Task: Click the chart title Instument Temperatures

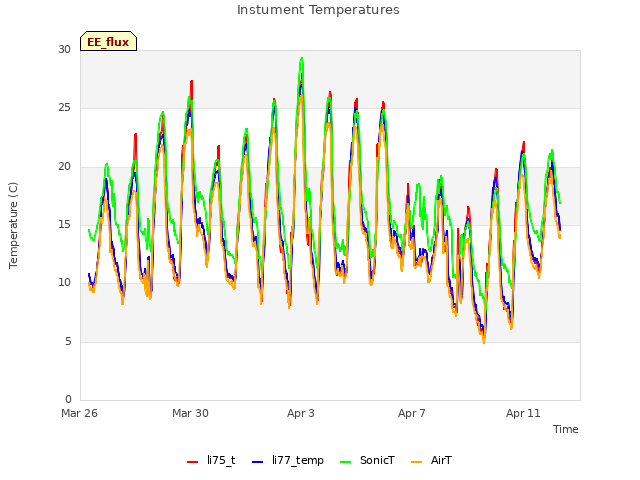Action: coord(318,10)
